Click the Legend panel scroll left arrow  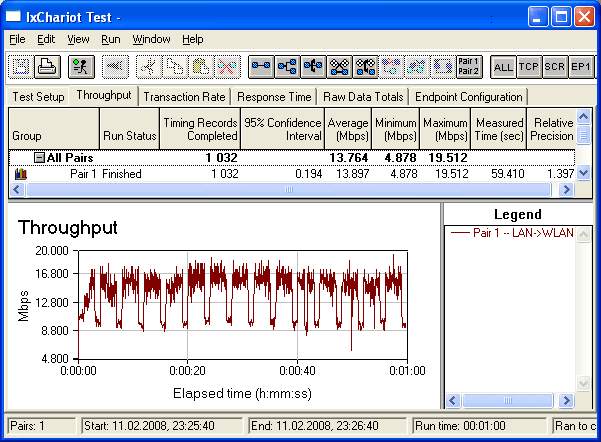[453, 401]
